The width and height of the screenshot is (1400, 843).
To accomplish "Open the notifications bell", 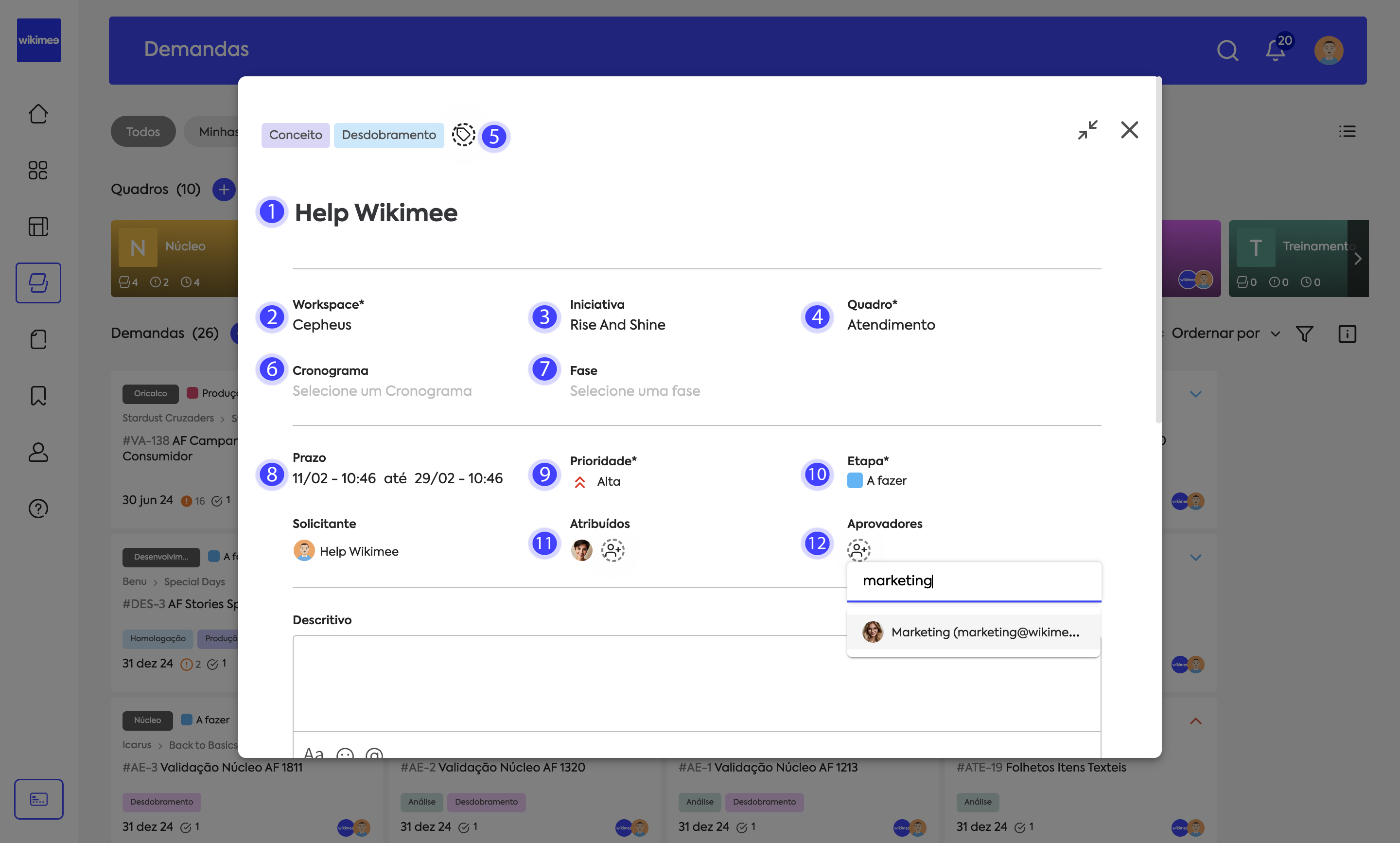I will [1275, 51].
